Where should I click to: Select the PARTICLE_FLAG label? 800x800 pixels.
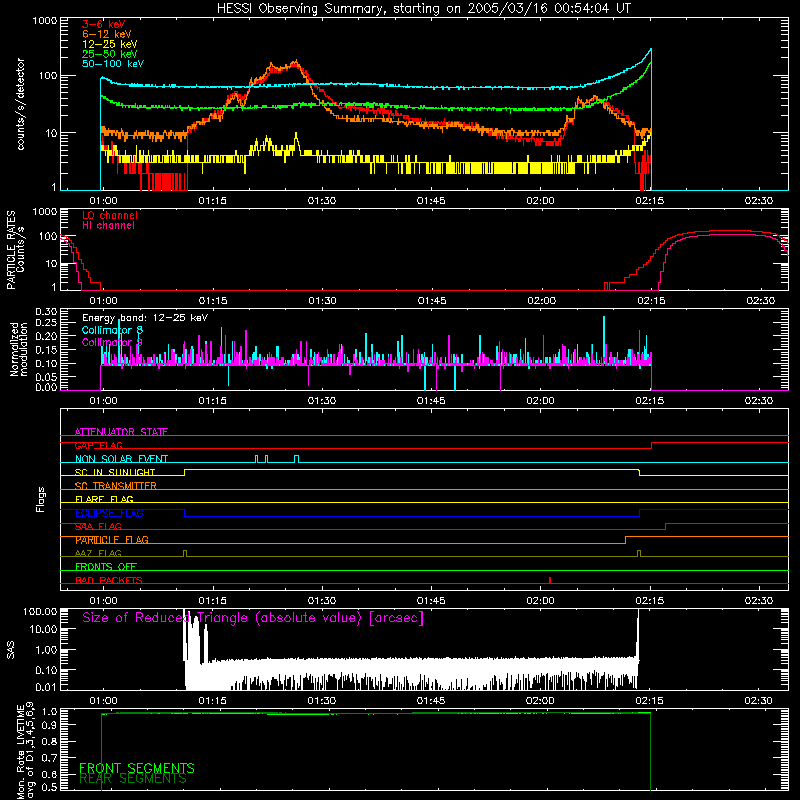[112, 540]
